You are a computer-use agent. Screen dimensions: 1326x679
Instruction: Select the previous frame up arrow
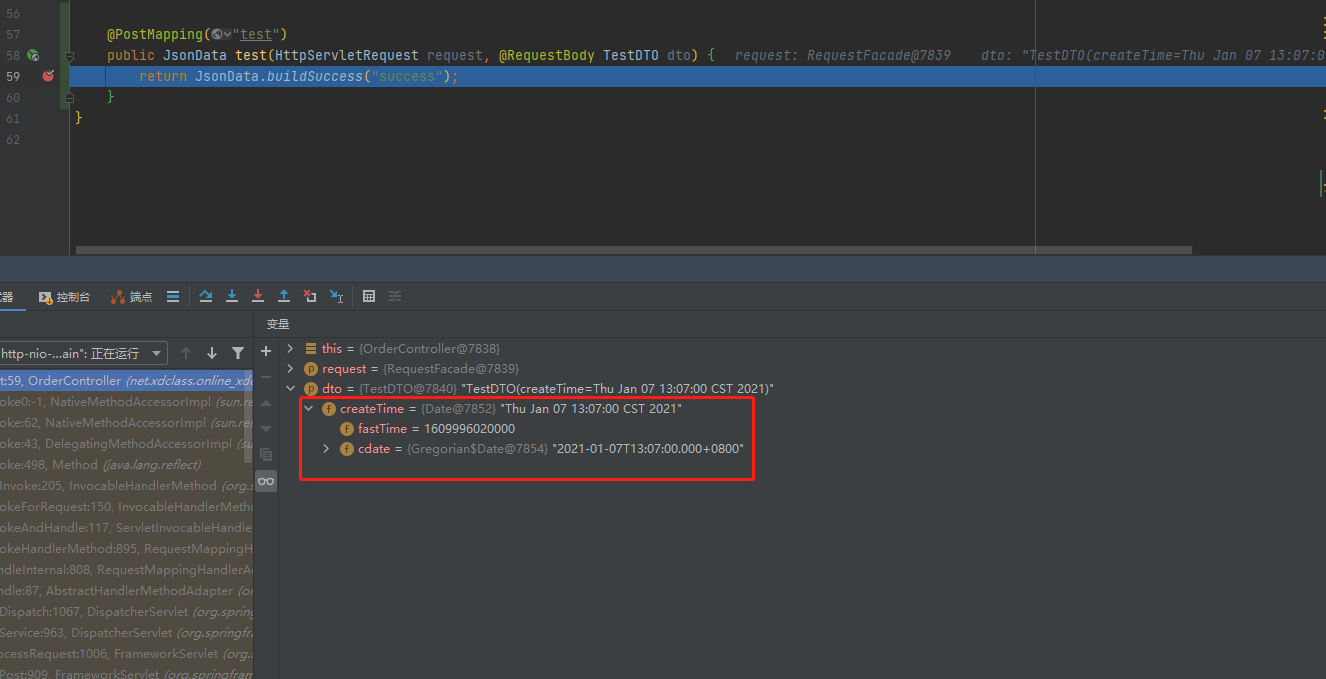pyautogui.click(x=186, y=353)
